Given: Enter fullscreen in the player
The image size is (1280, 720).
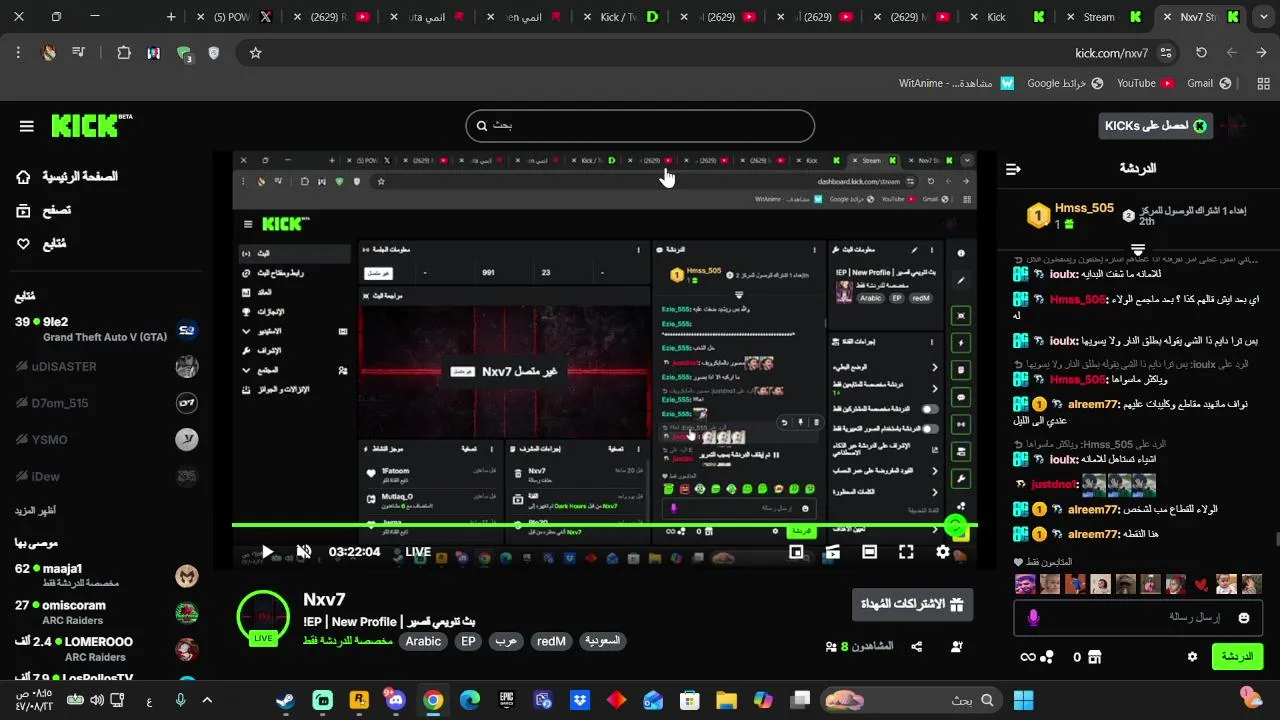Looking at the screenshot, I should tap(906, 552).
